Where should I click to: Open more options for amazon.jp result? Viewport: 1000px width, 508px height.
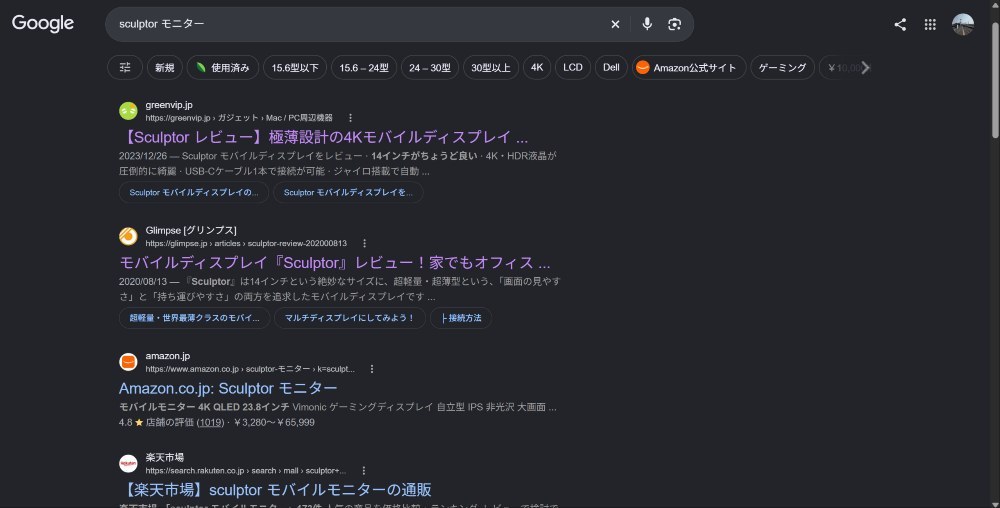[x=372, y=369]
